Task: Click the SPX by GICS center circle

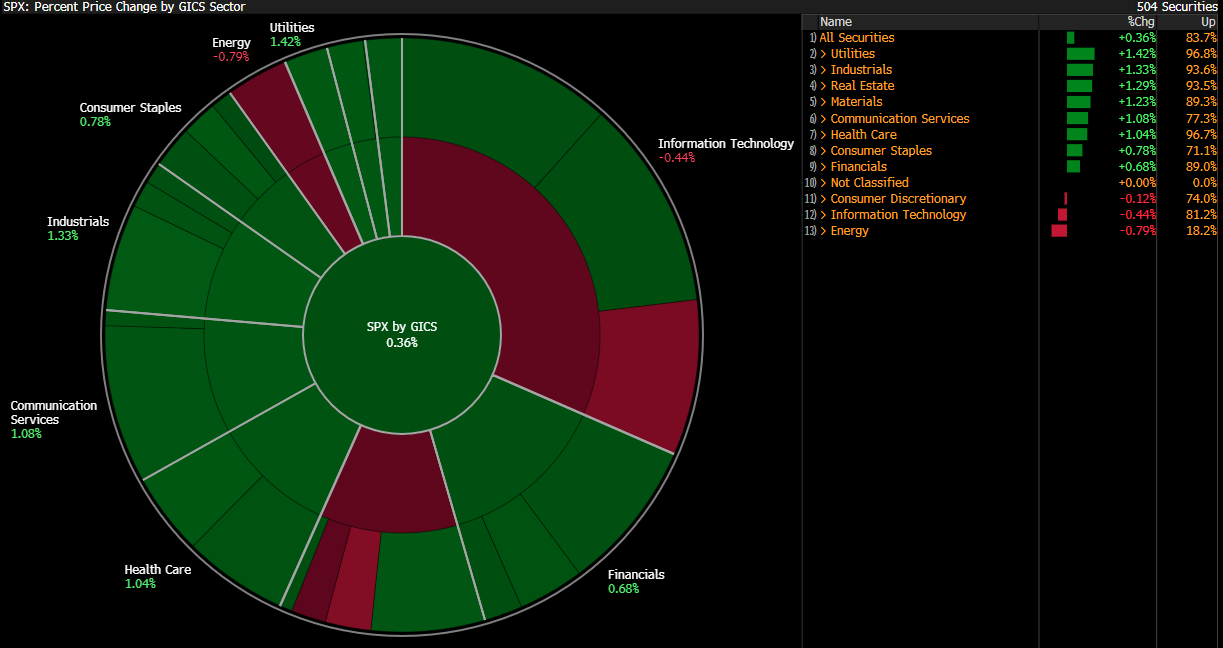Action: (402, 335)
